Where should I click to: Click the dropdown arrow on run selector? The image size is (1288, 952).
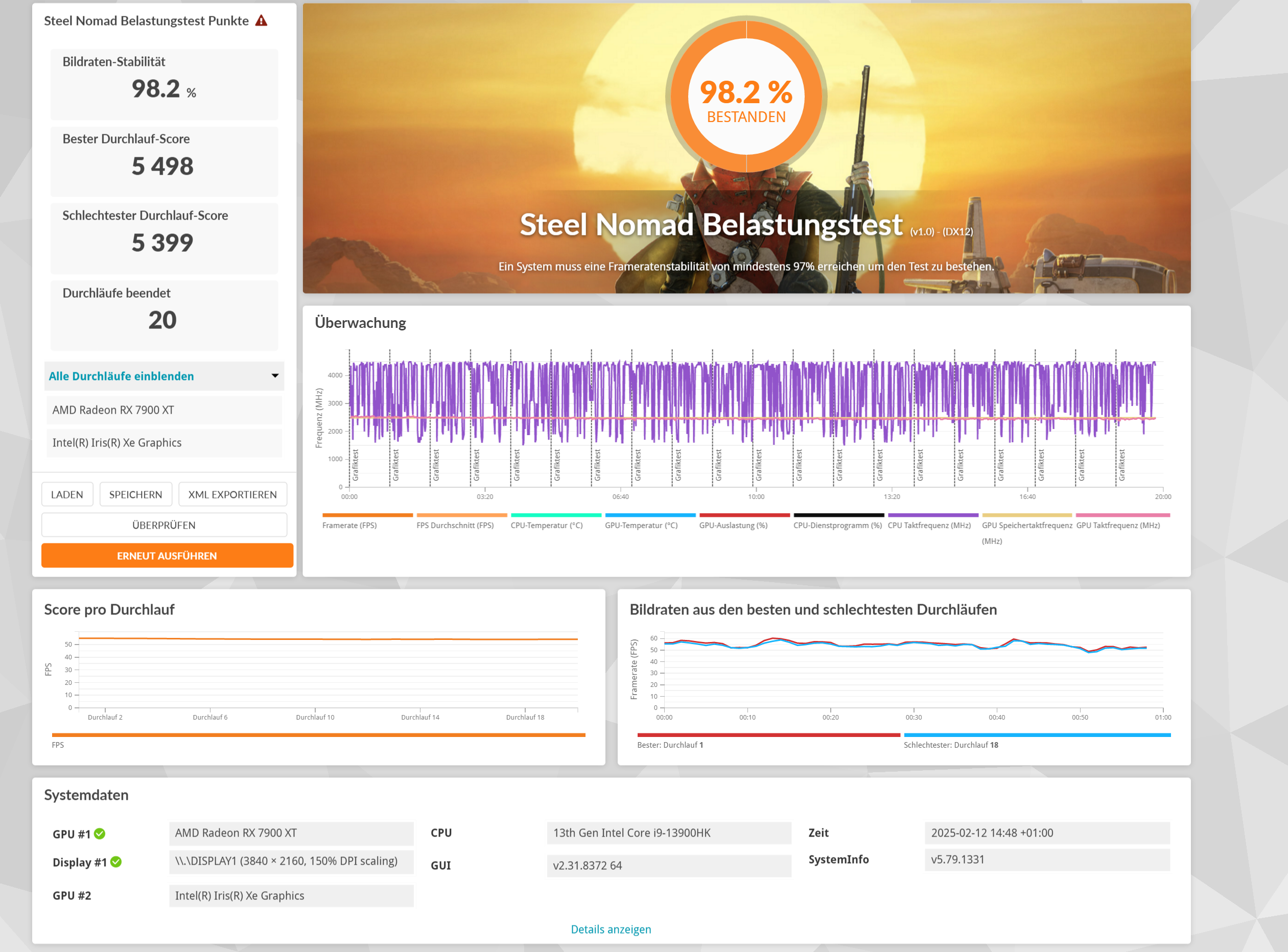click(275, 376)
